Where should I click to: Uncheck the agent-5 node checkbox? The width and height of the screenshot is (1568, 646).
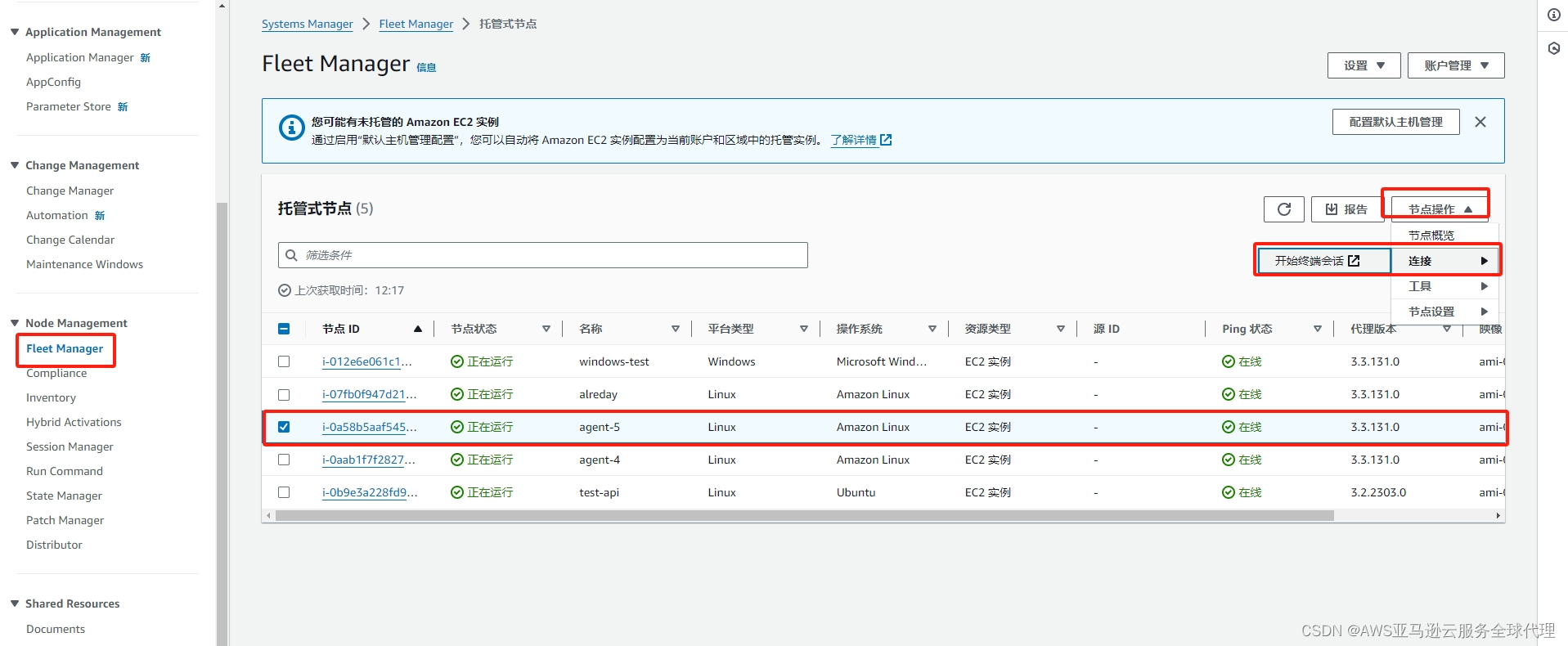click(284, 427)
